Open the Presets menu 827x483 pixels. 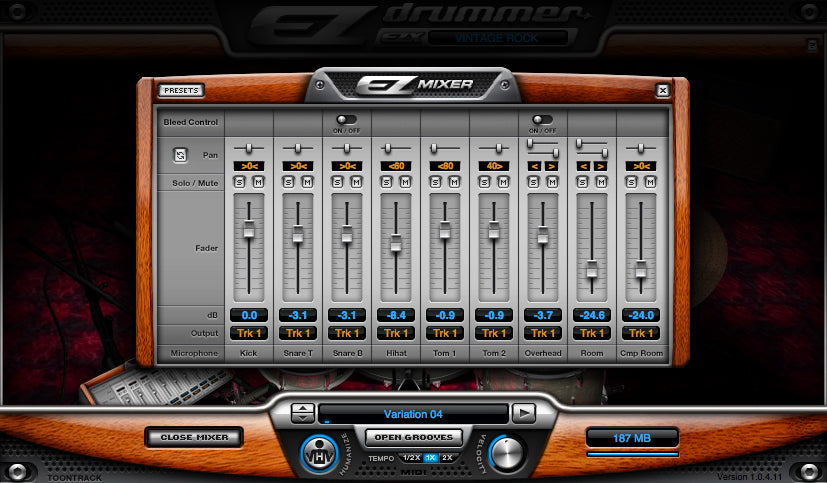[x=181, y=91]
